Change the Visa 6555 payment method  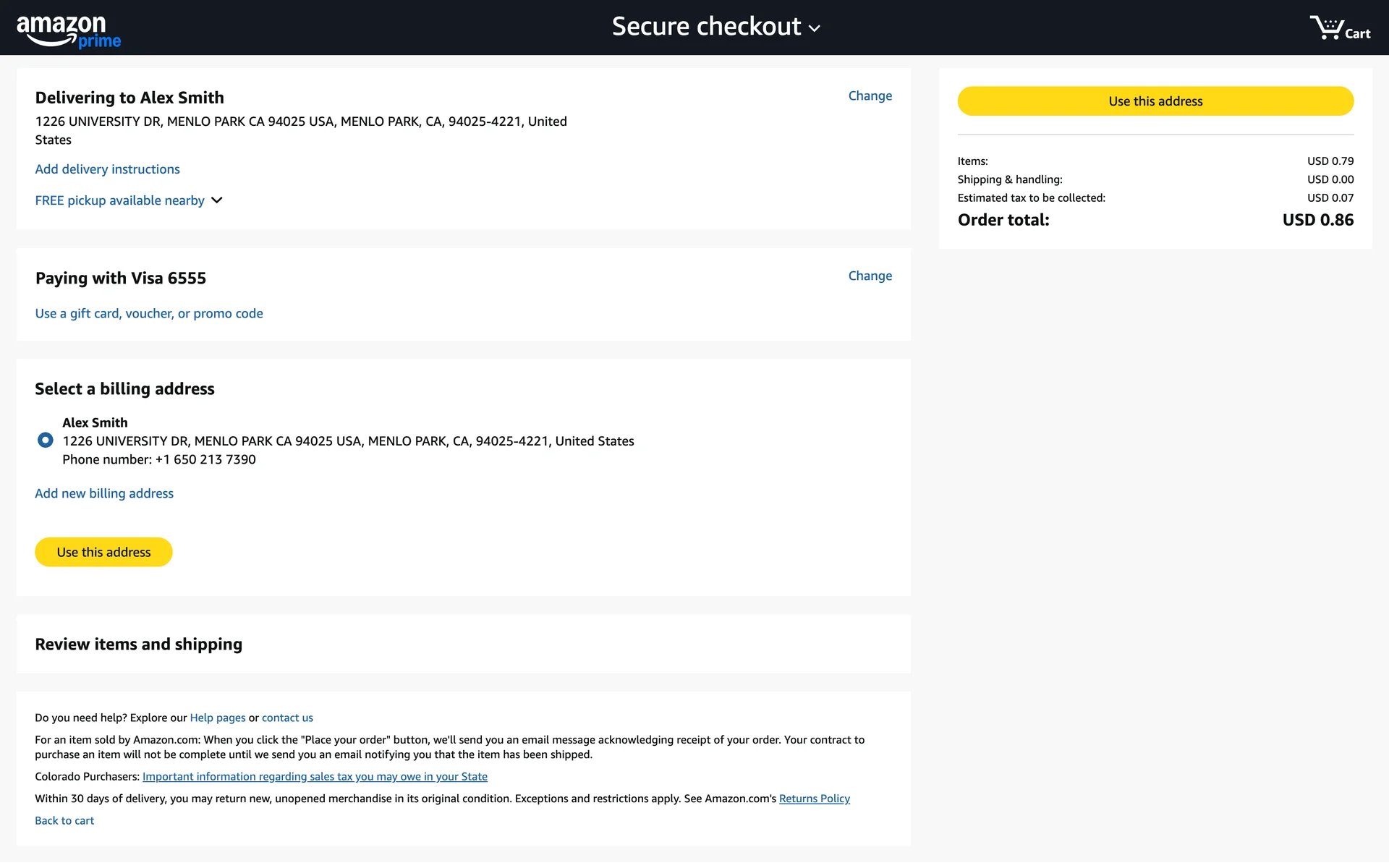tap(870, 276)
